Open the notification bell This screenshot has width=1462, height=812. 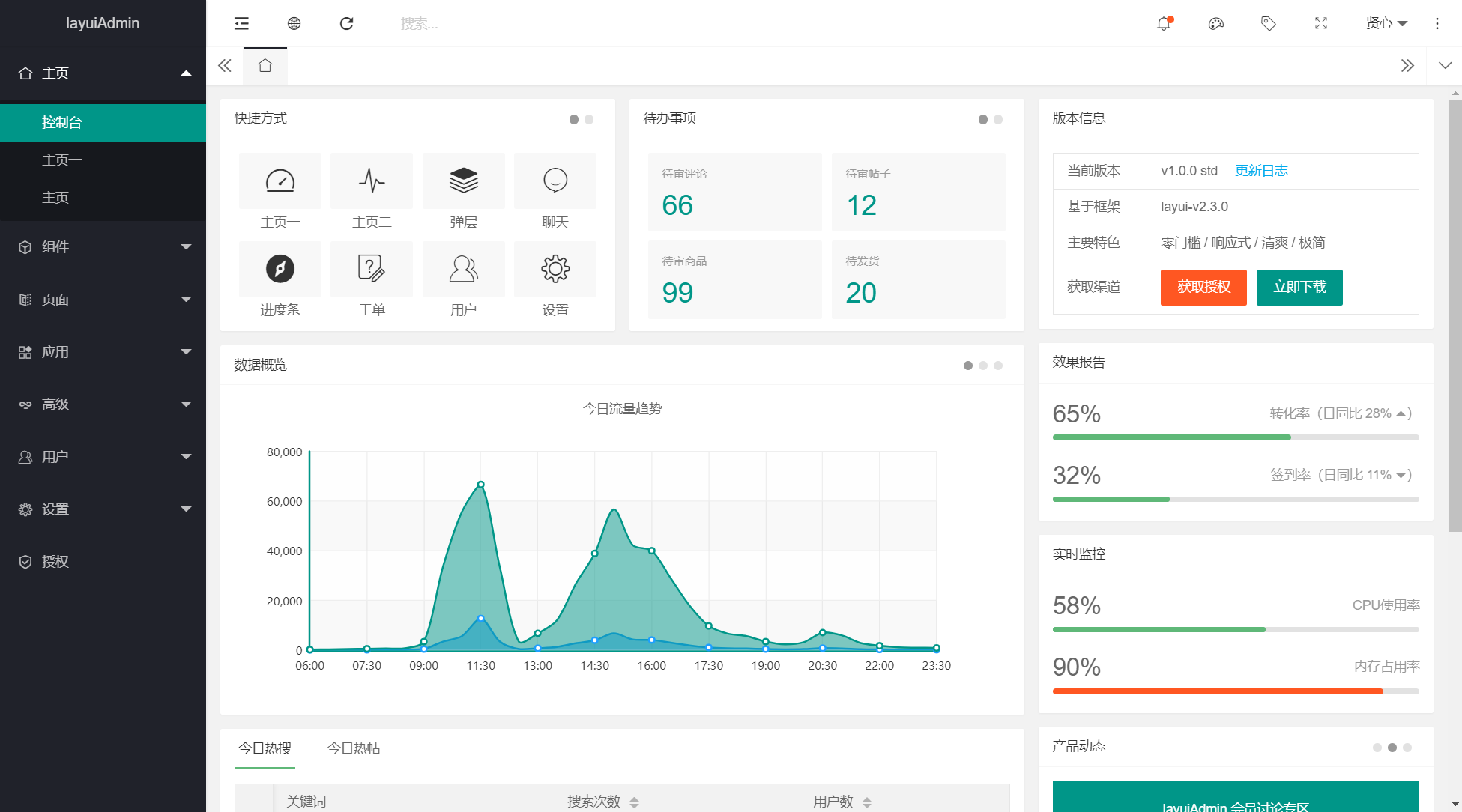pos(1164,24)
